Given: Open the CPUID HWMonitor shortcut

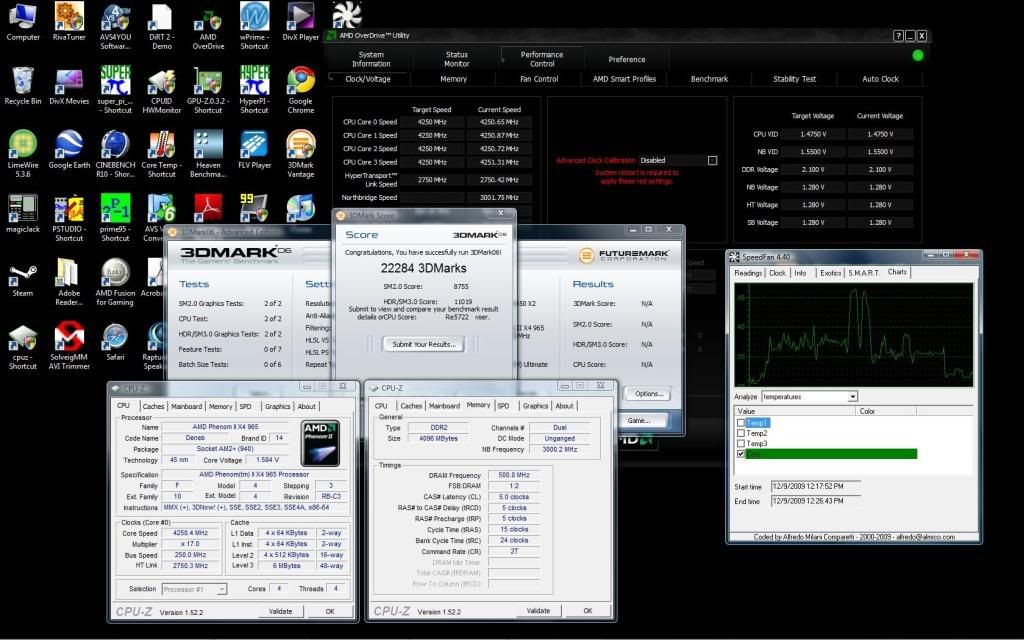Looking at the screenshot, I should point(161,81).
